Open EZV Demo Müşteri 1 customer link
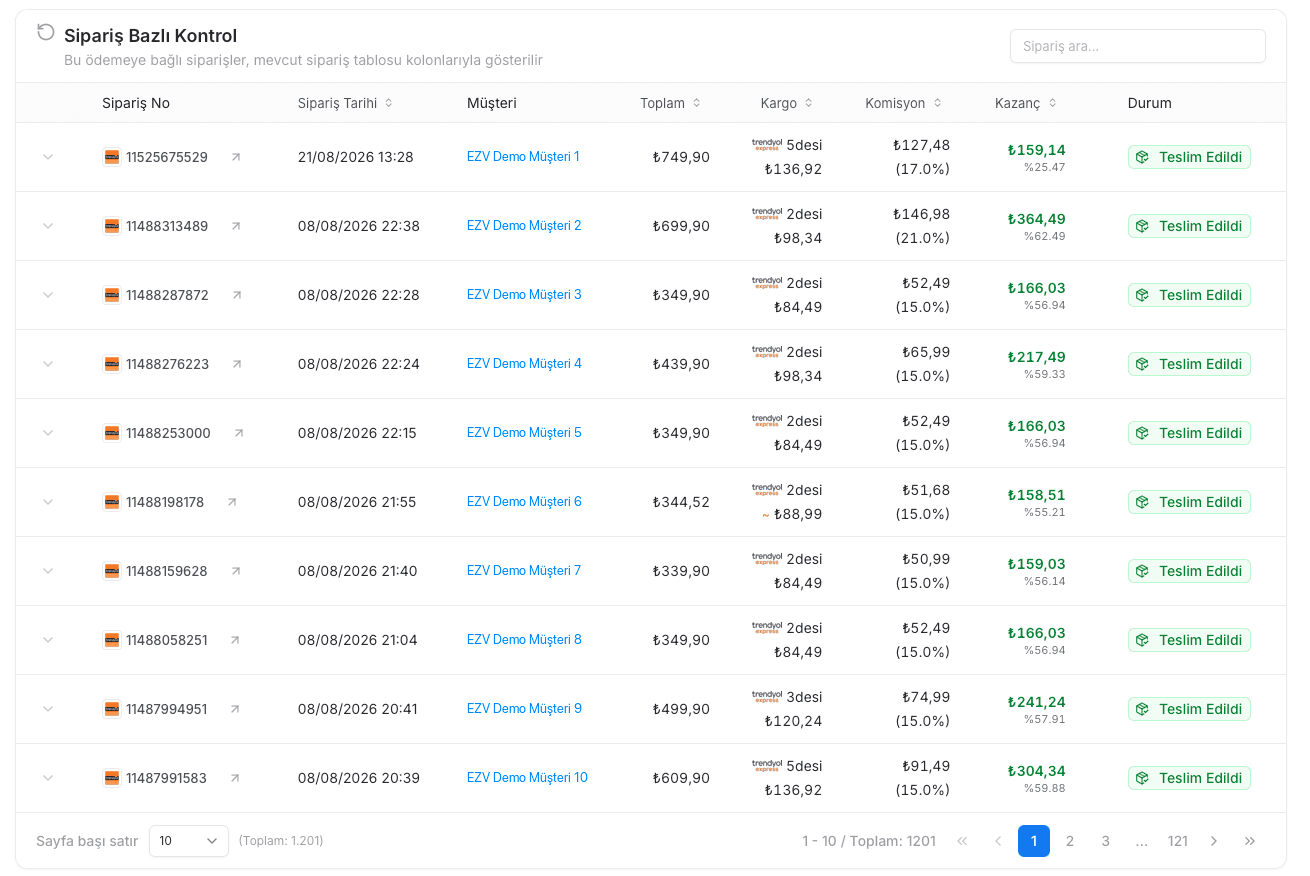1310x876 pixels. pyautogui.click(x=523, y=157)
